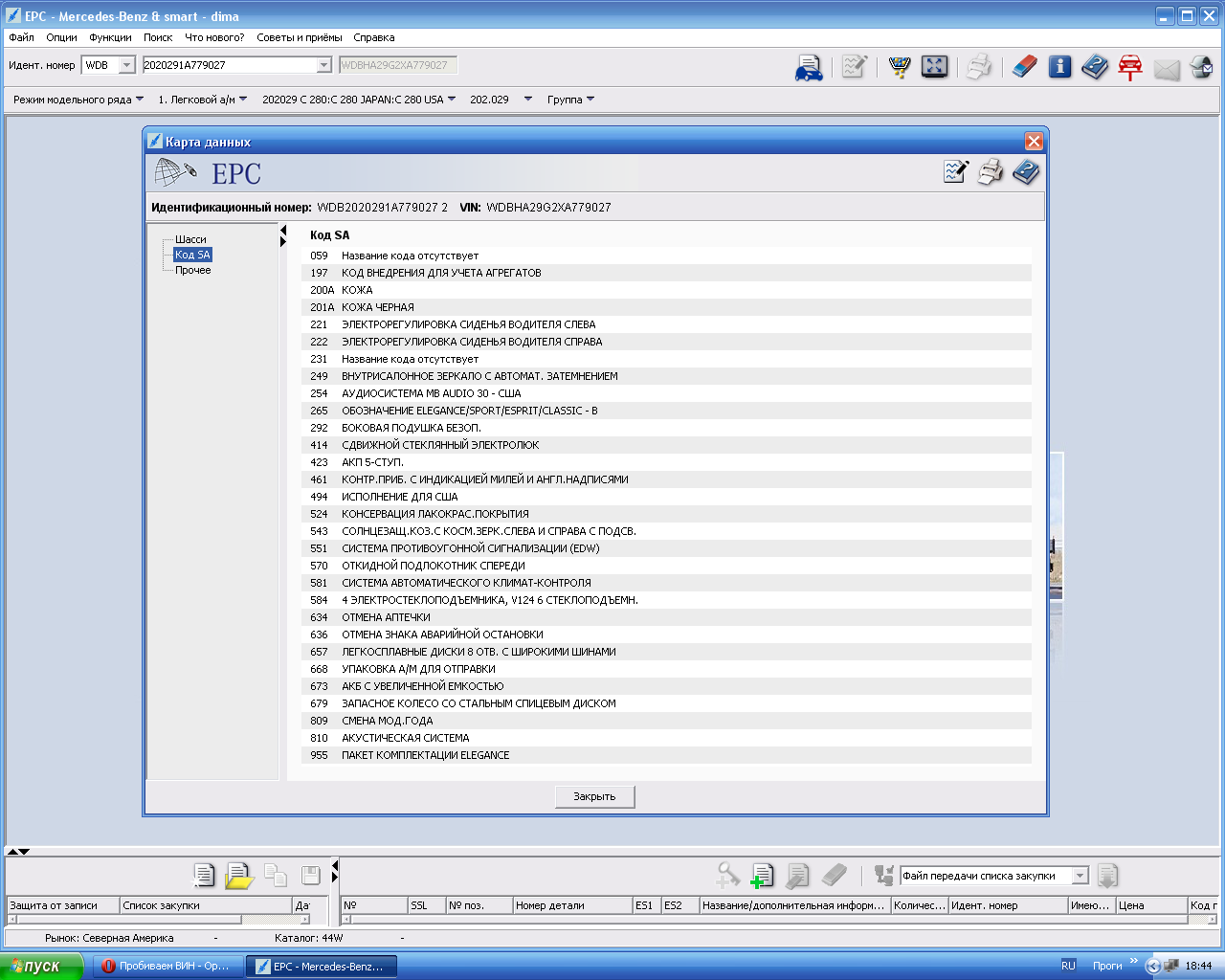Open the 1. Легковой а/м dropdown
The image size is (1225, 980).
point(203,100)
